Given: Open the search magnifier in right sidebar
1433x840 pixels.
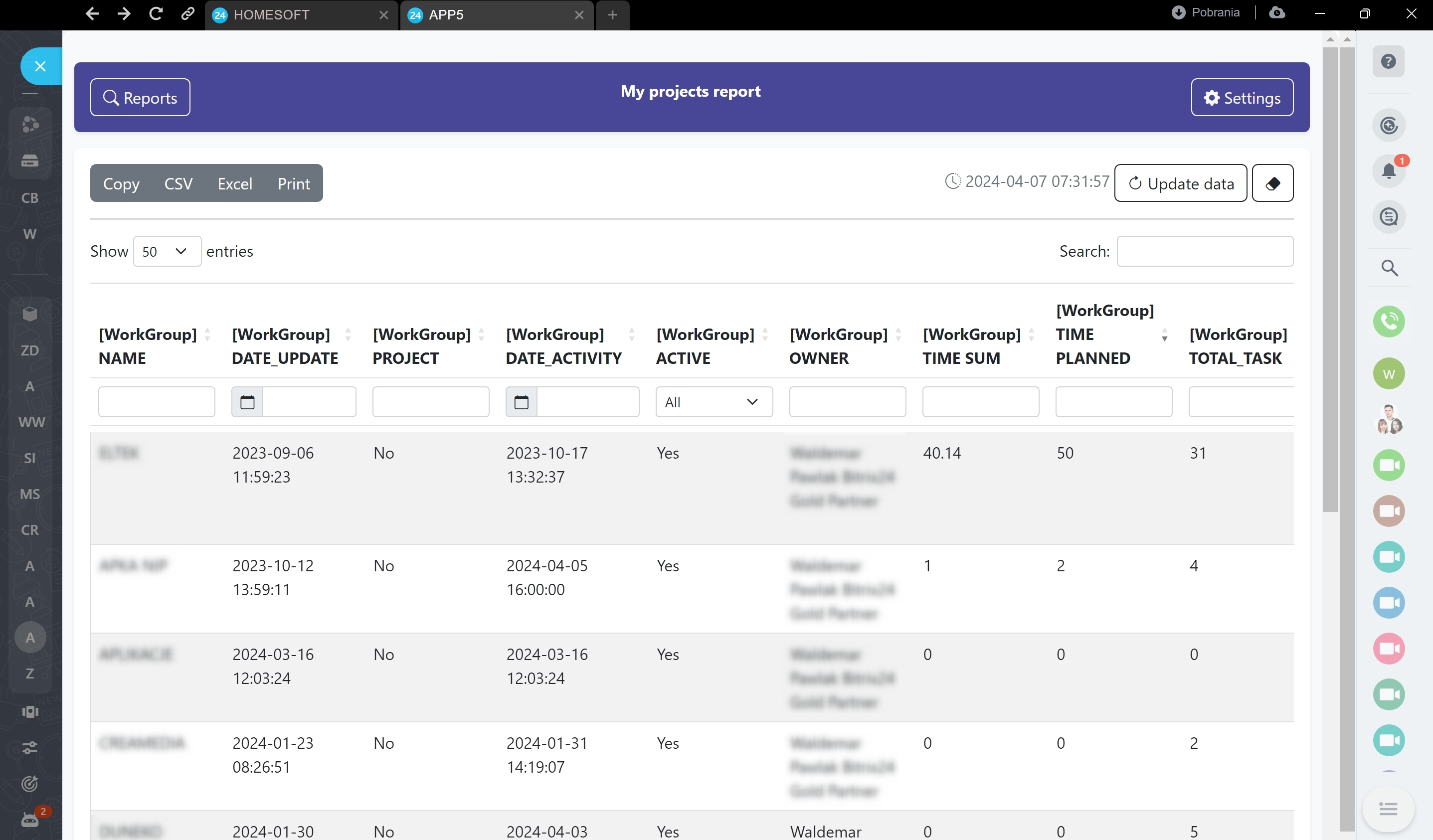Looking at the screenshot, I should point(1389,268).
